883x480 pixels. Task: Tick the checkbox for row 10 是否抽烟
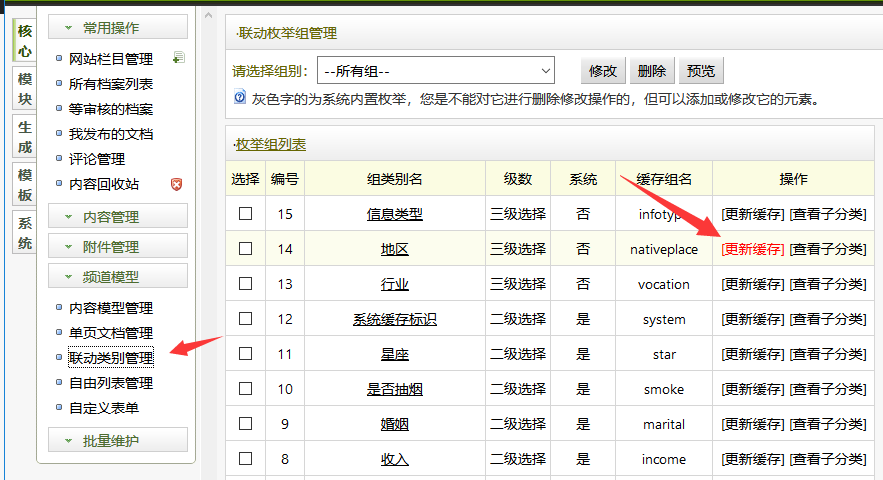tap(246, 388)
